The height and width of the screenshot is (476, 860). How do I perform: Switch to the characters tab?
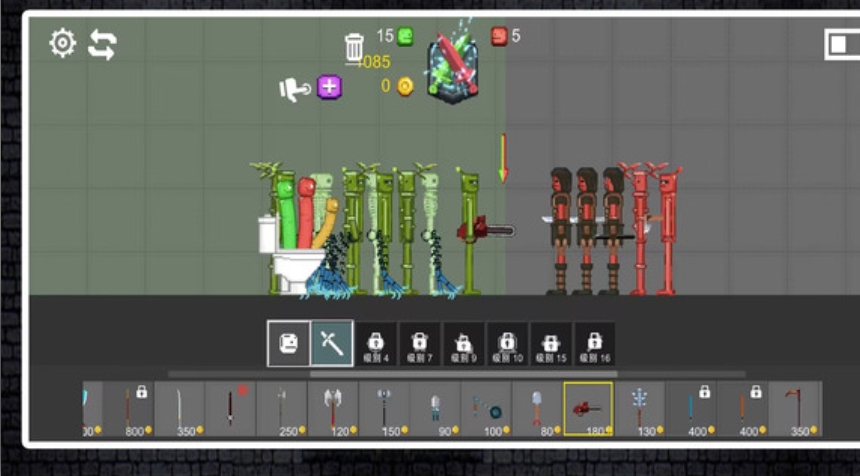[288, 344]
